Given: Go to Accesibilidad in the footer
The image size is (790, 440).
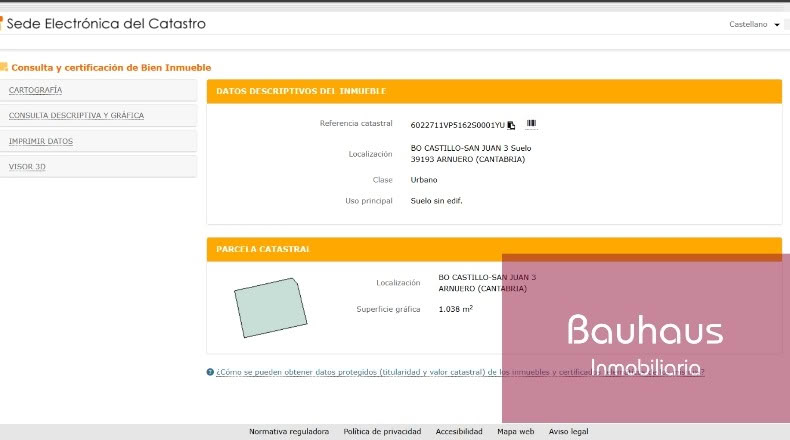Looking at the screenshot, I should [459, 431].
